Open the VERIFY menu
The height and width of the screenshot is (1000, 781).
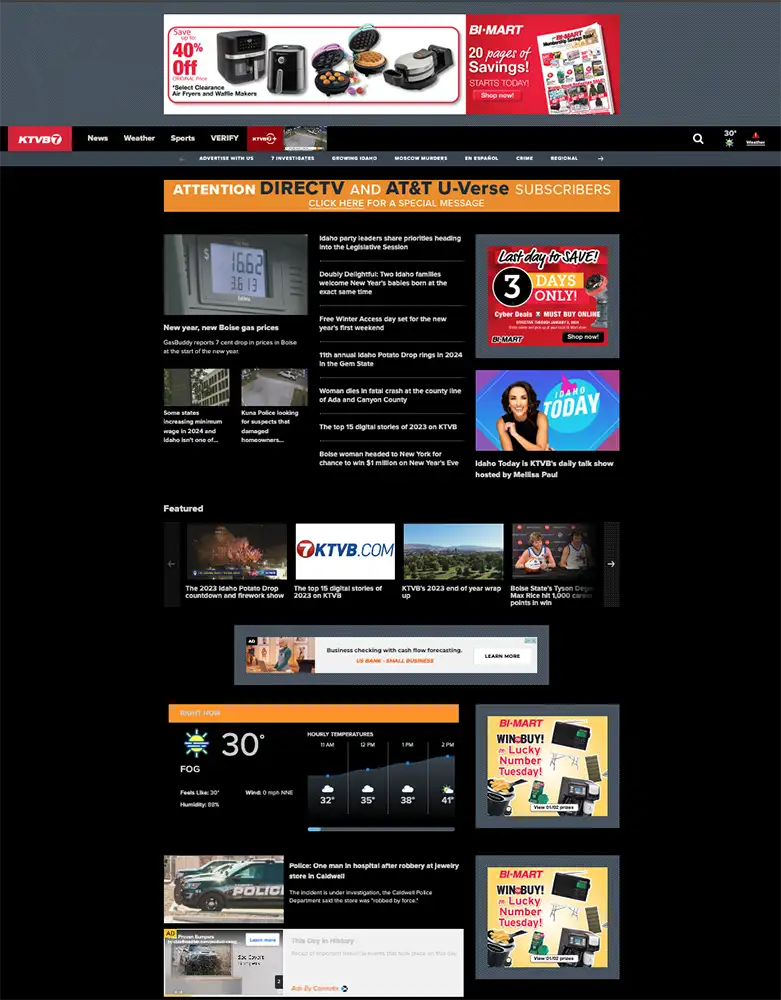coord(224,138)
